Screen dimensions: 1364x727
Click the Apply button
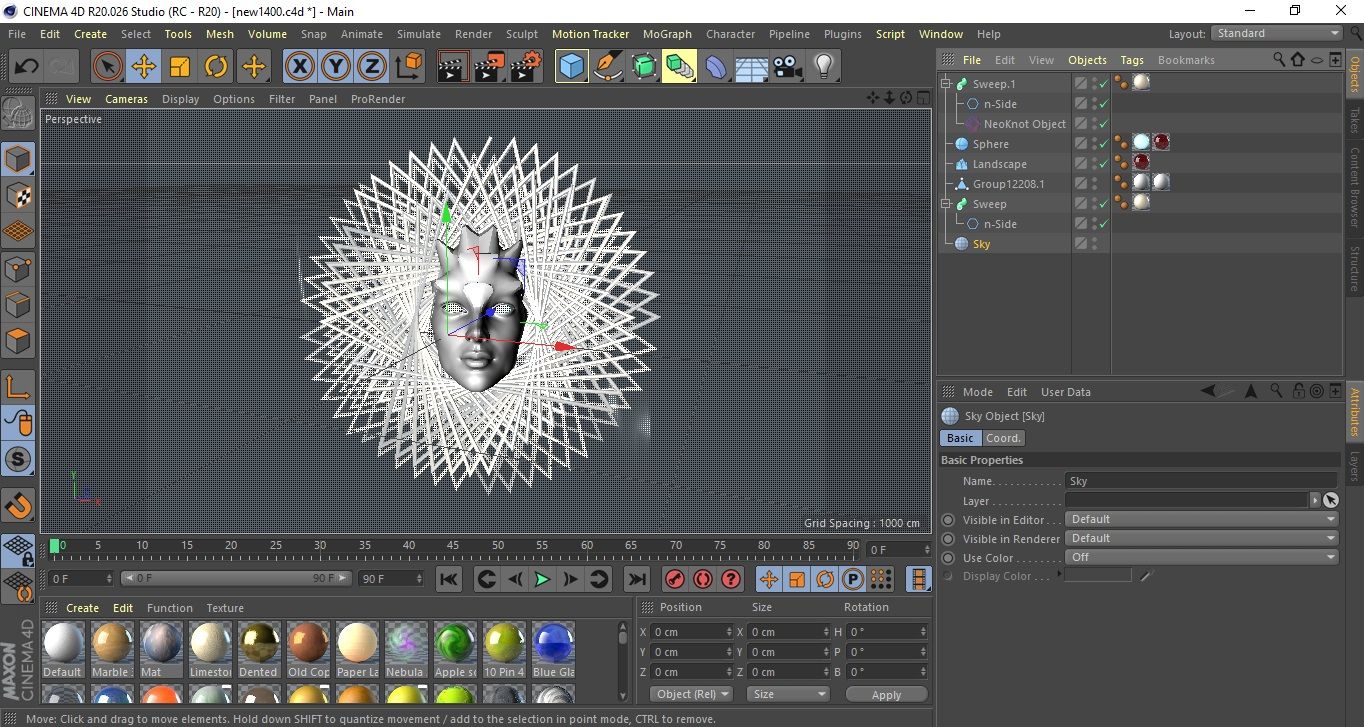pos(886,694)
